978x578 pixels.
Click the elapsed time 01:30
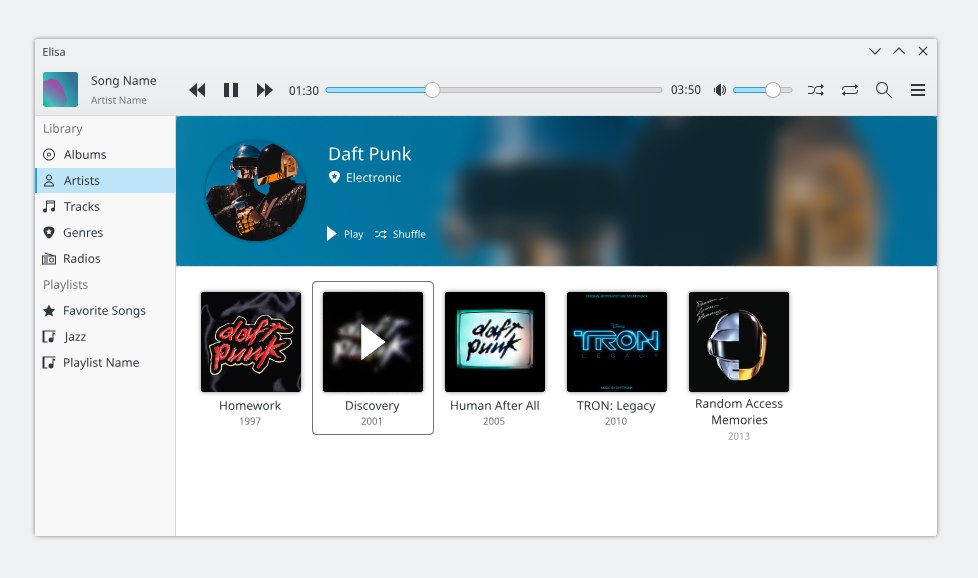pyautogui.click(x=304, y=90)
